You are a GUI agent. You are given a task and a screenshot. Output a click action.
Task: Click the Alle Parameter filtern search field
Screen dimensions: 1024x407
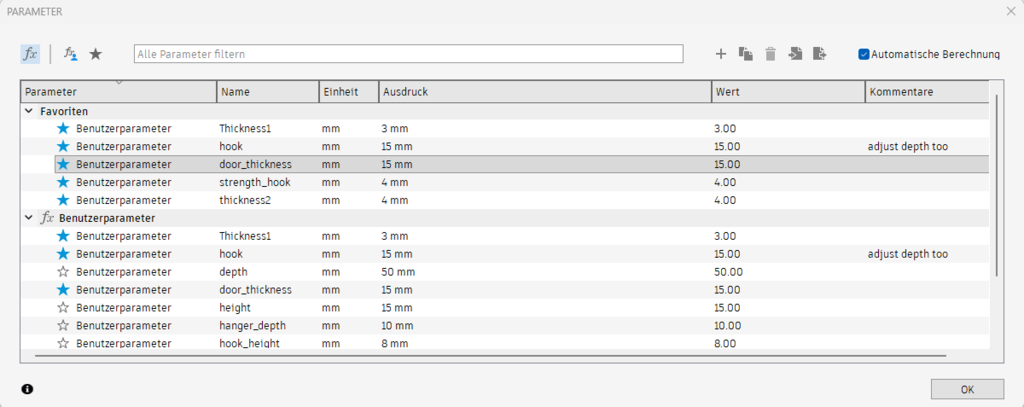point(408,54)
